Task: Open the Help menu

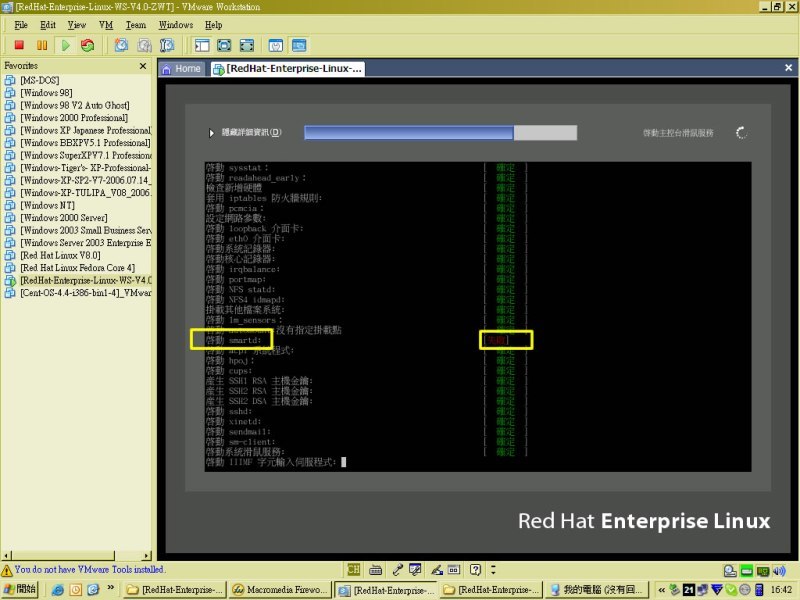Action: coord(213,25)
